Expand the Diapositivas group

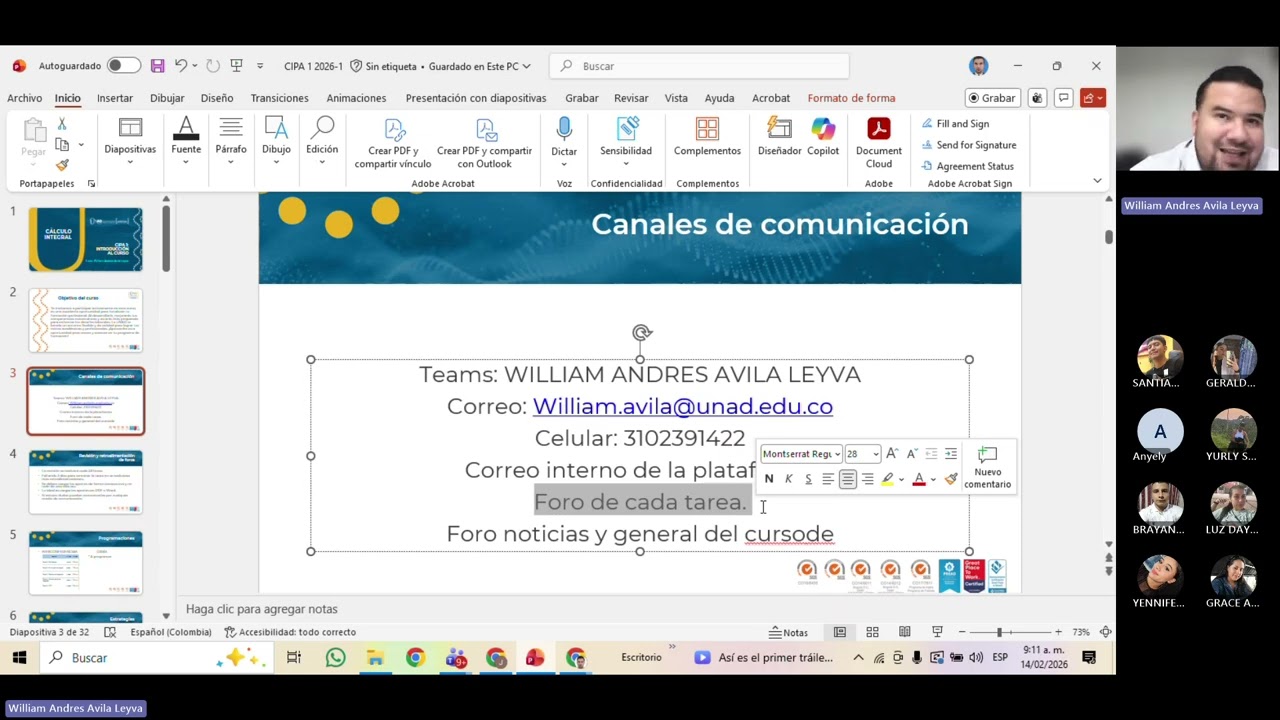pos(130,143)
